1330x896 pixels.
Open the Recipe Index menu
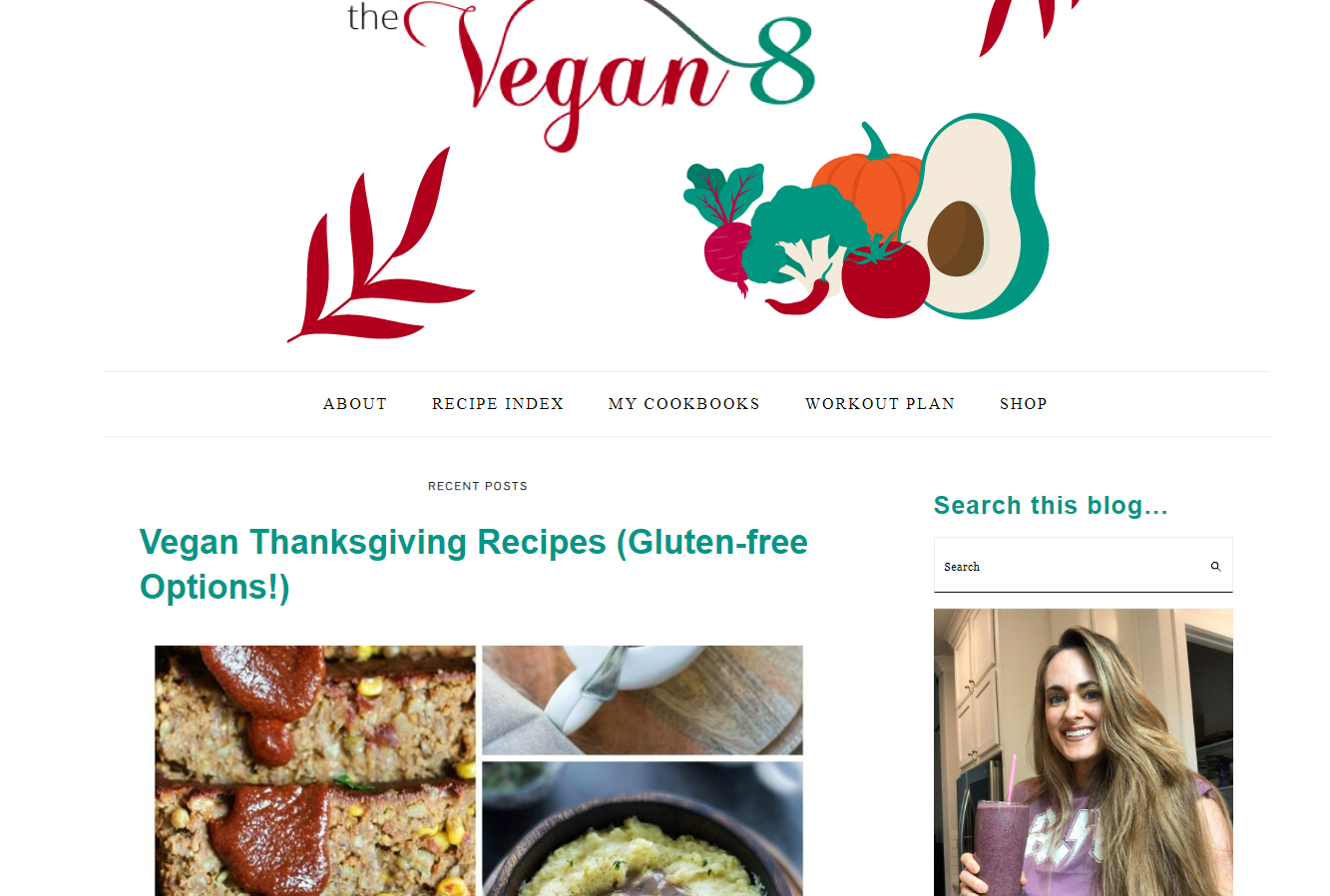tap(498, 404)
